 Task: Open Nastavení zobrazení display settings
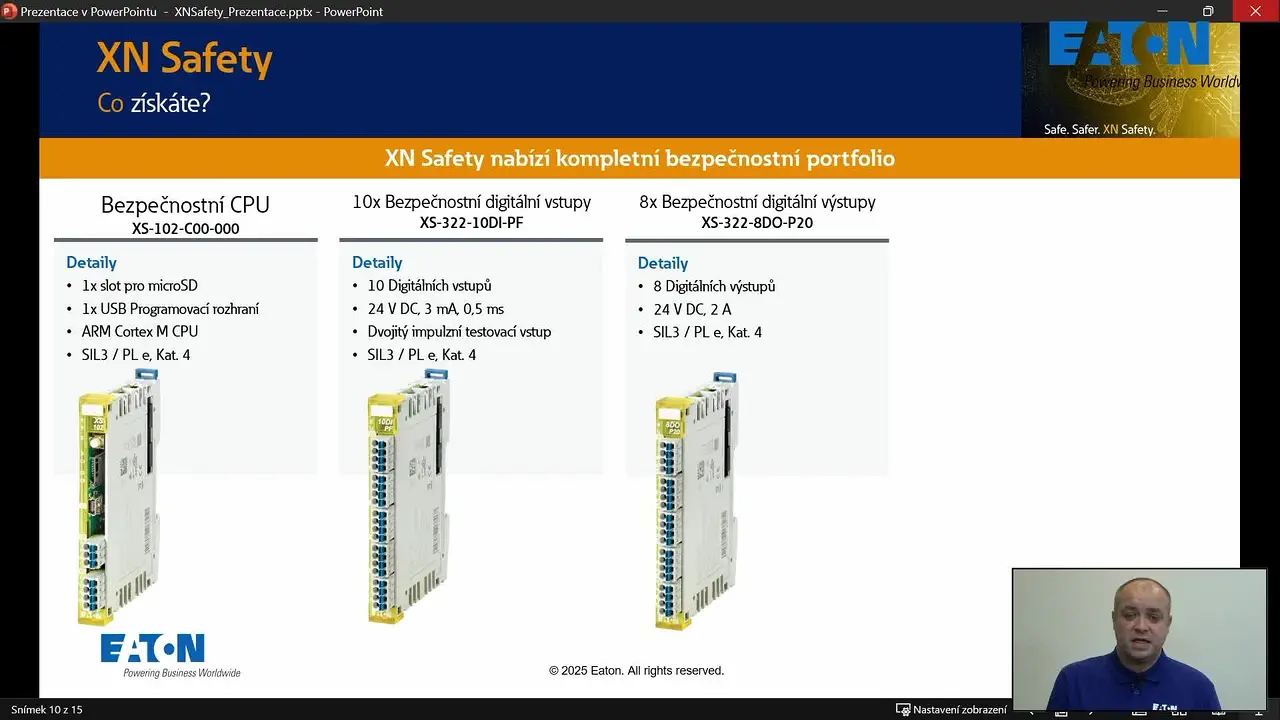point(951,709)
